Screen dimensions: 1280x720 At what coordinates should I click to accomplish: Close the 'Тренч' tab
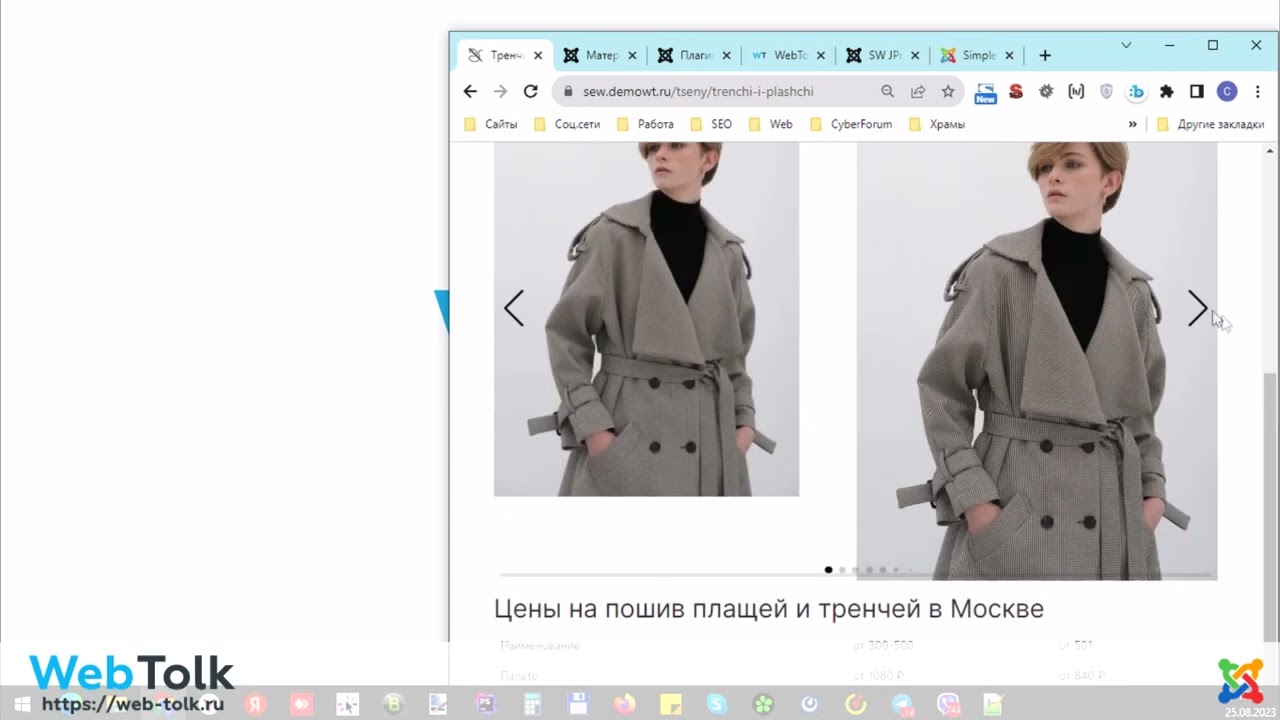538,55
